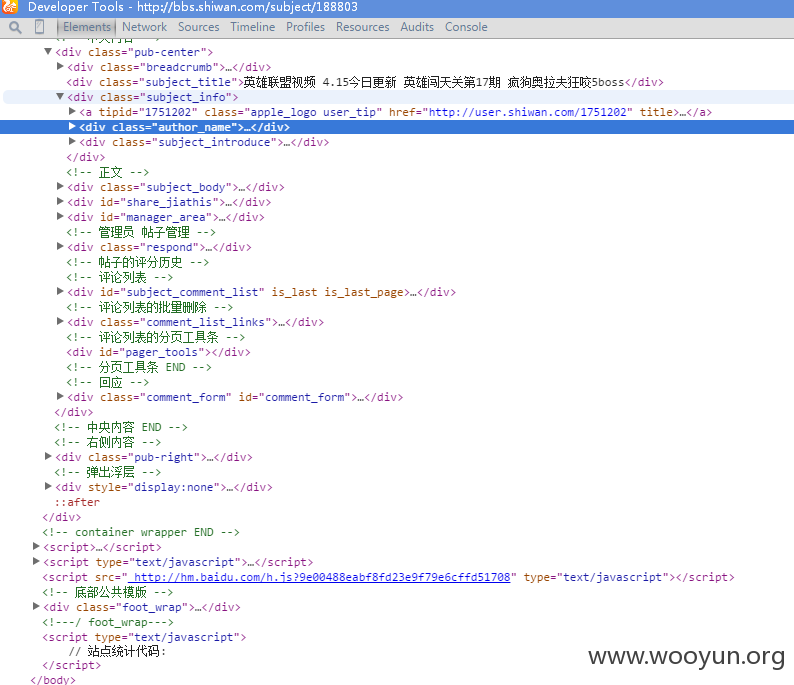Select the ::after pseudo-element row
Screen dimensions: 794x685
click(77, 502)
